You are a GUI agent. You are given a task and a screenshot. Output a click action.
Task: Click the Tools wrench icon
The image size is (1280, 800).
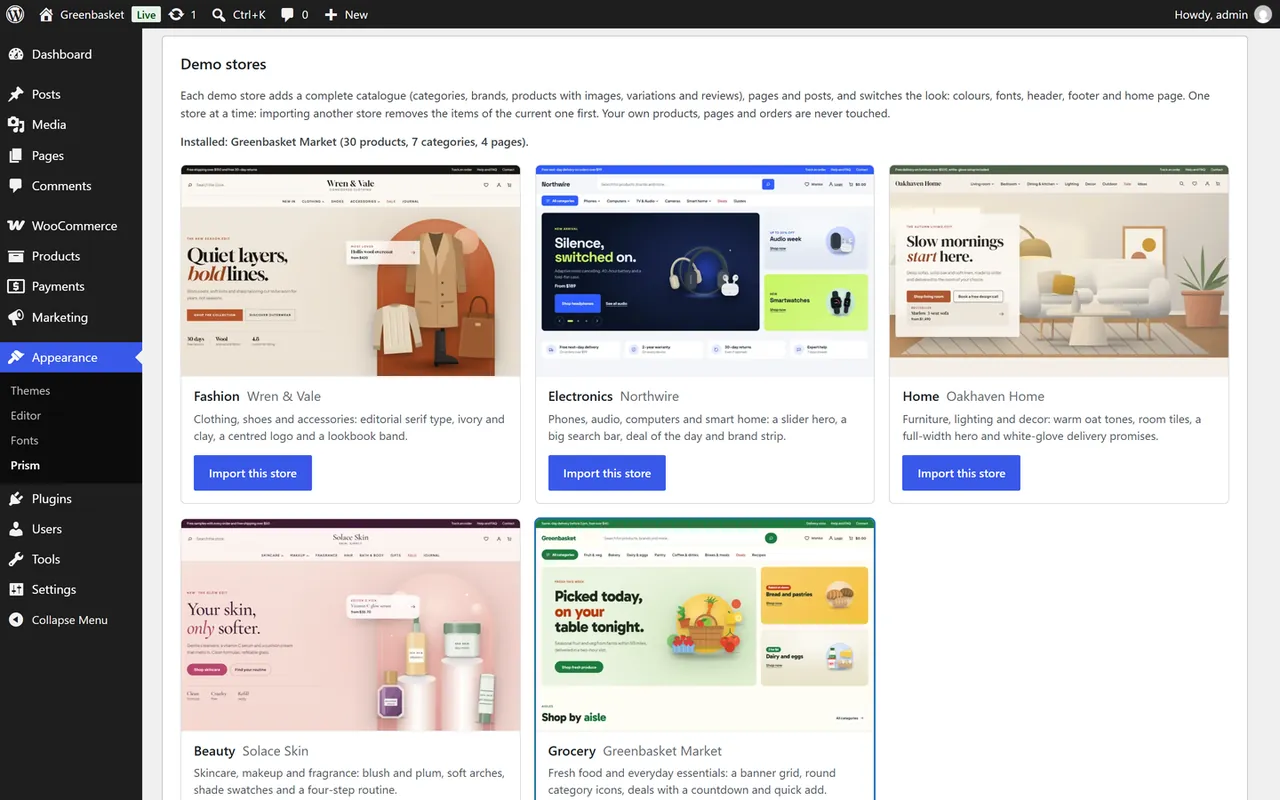16,559
